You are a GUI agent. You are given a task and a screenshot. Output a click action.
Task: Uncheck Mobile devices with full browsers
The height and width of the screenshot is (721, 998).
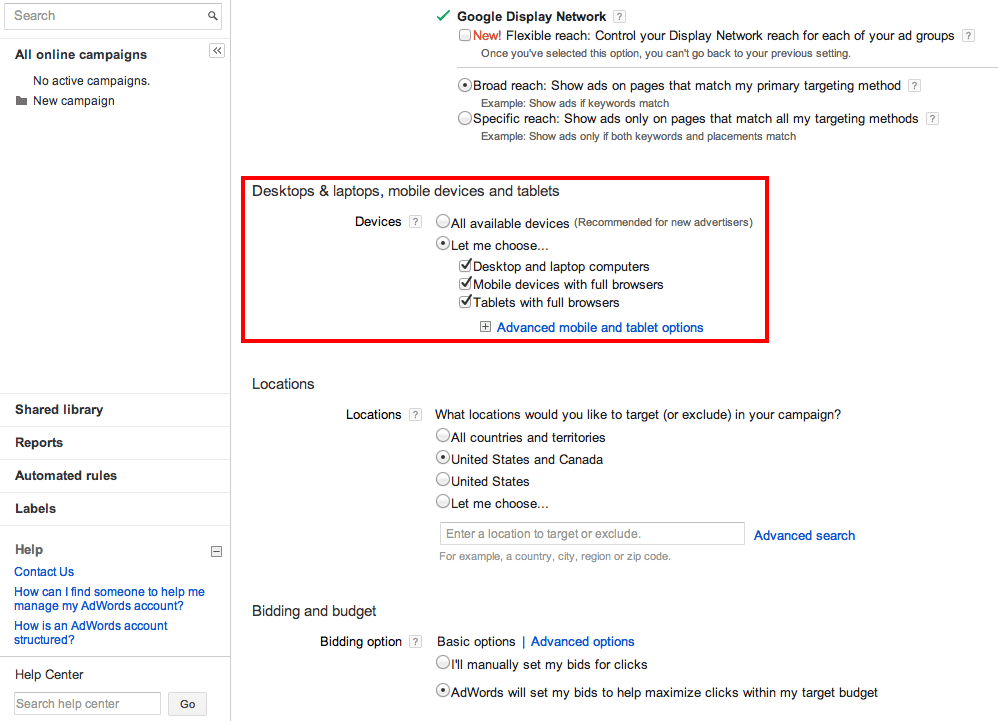coord(465,284)
